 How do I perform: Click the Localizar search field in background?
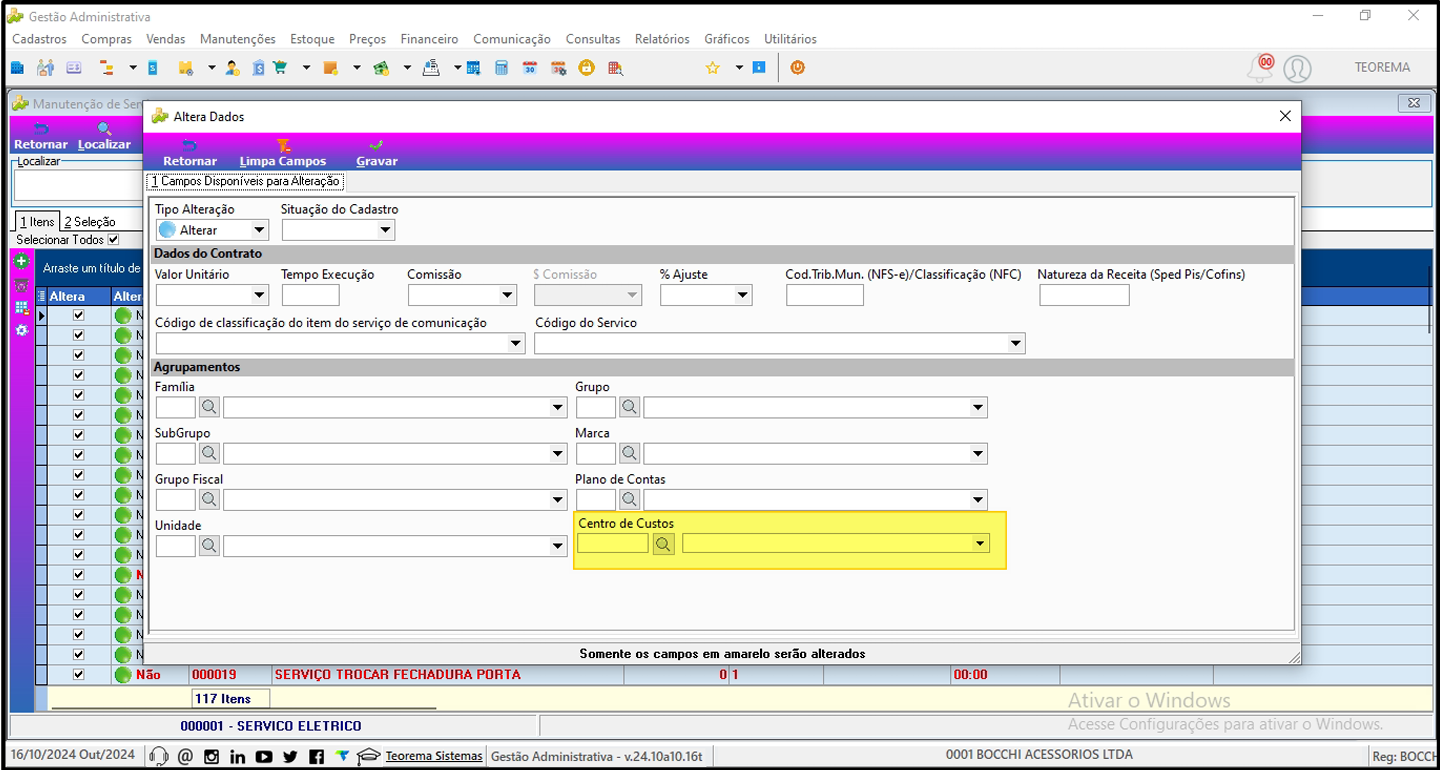(x=78, y=185)
